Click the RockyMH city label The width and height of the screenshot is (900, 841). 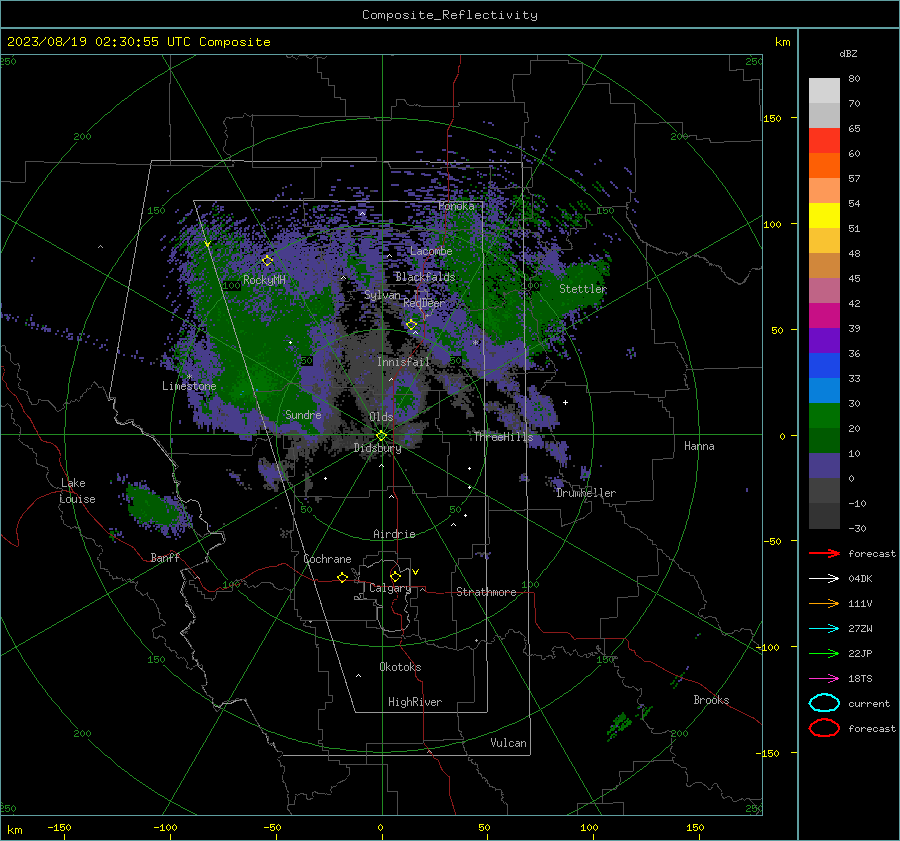tap(264, 280)
